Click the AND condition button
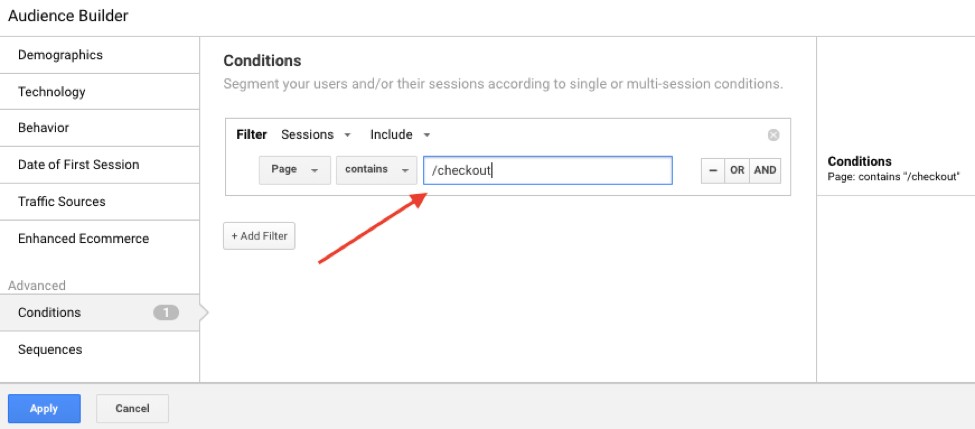This screenshot has width=975, height=429. click(x=765, y=170)
